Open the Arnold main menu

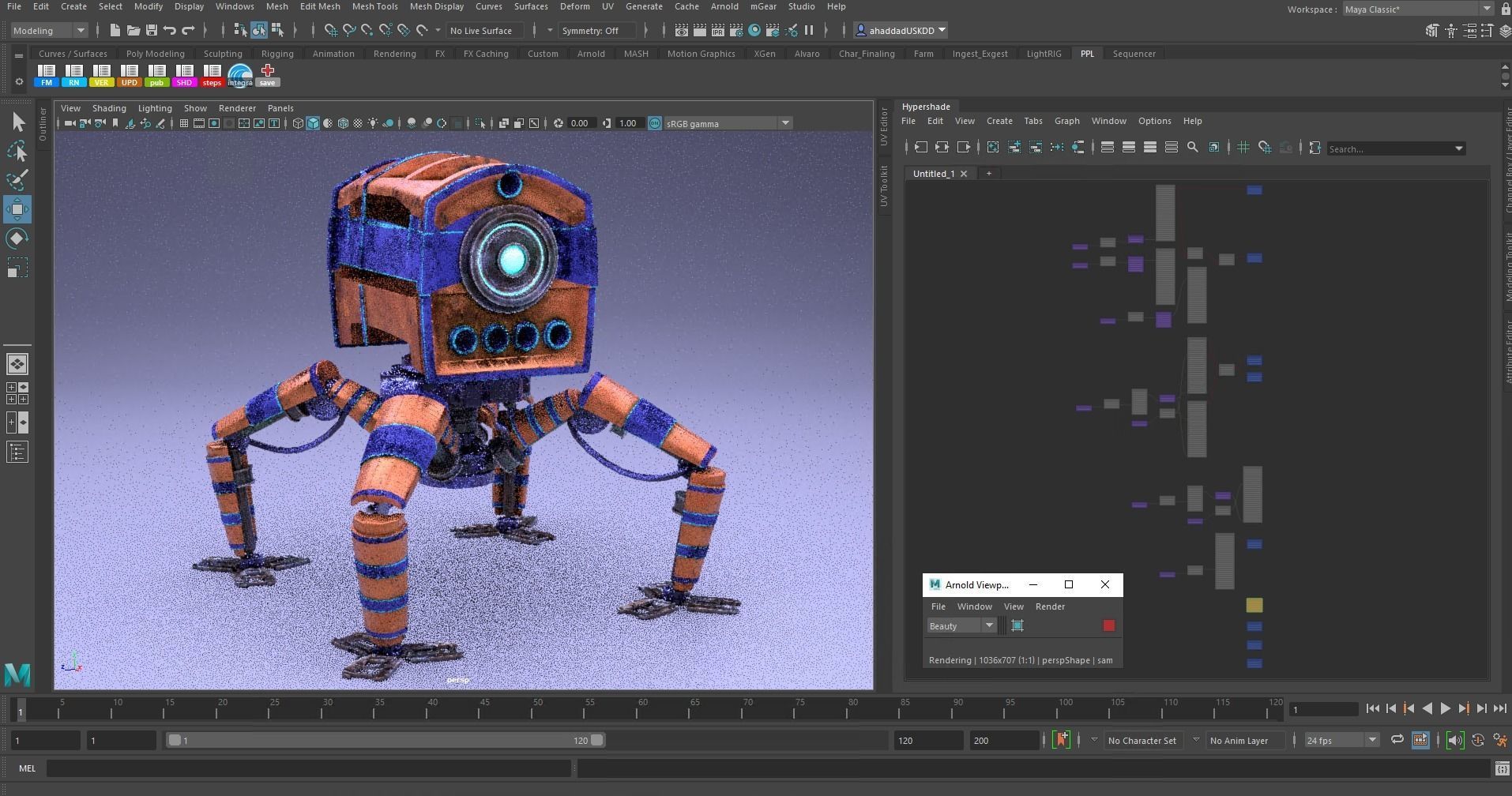pyautogui.click(x=724, y=6)
